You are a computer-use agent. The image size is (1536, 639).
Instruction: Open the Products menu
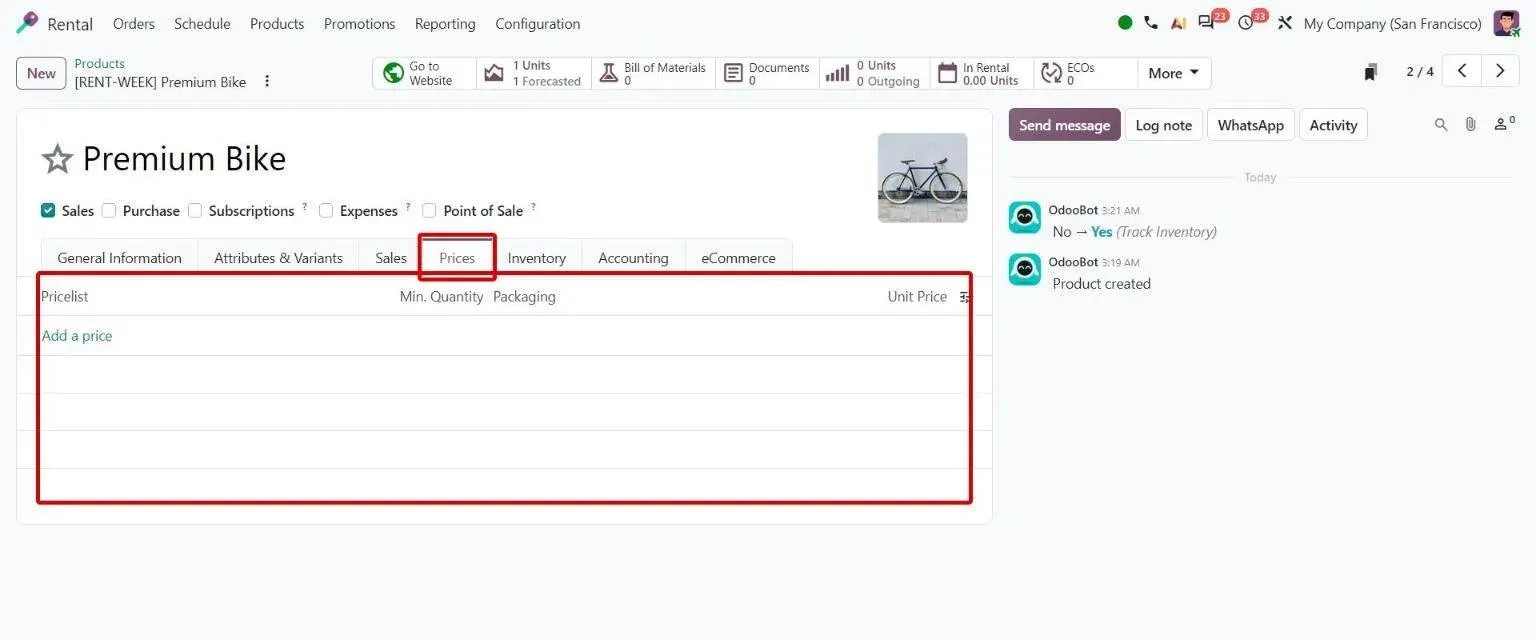click(277, 24)
